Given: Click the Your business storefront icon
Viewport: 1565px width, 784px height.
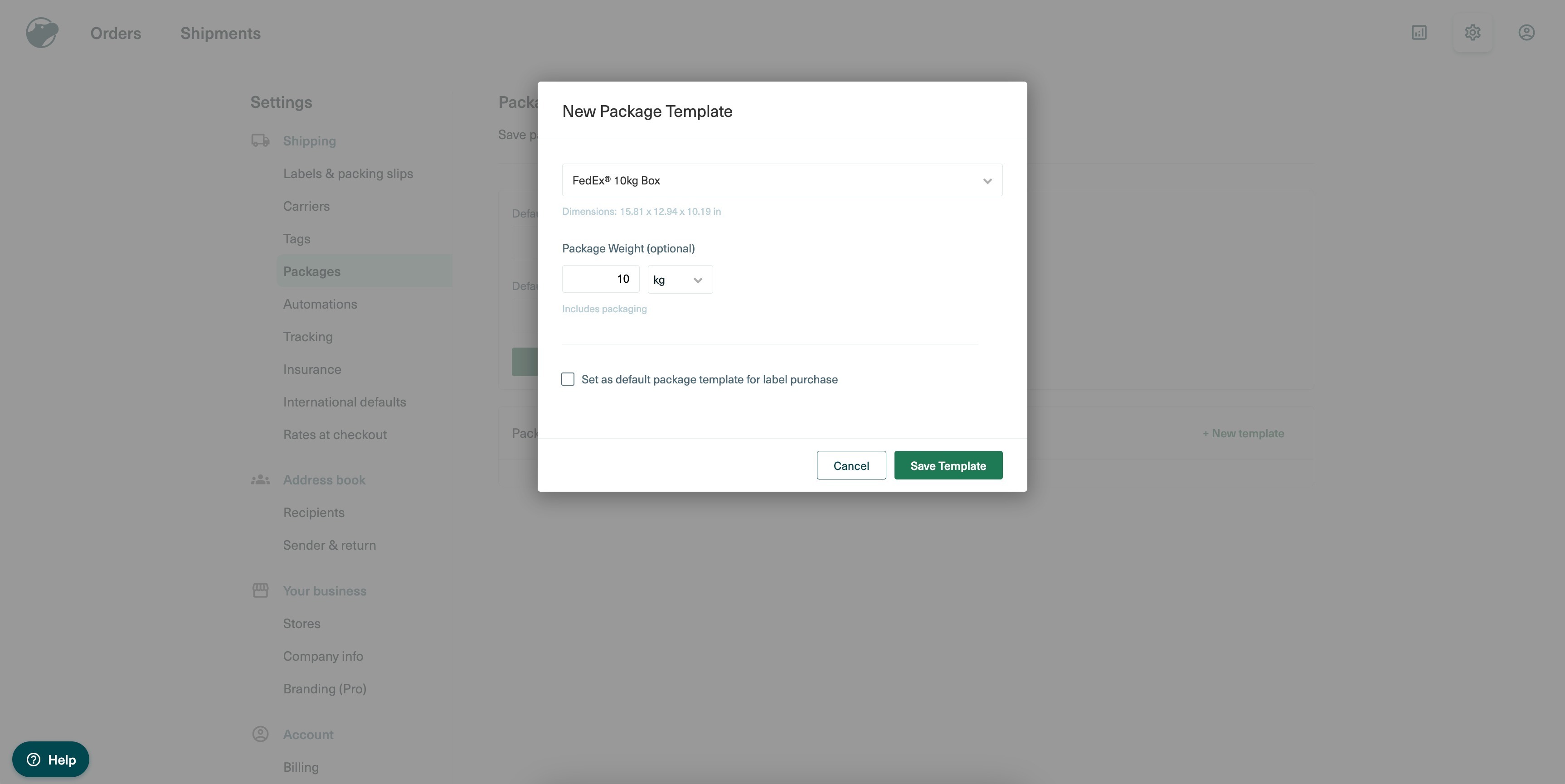Looking at the screenshot, I should coord(261,590).
